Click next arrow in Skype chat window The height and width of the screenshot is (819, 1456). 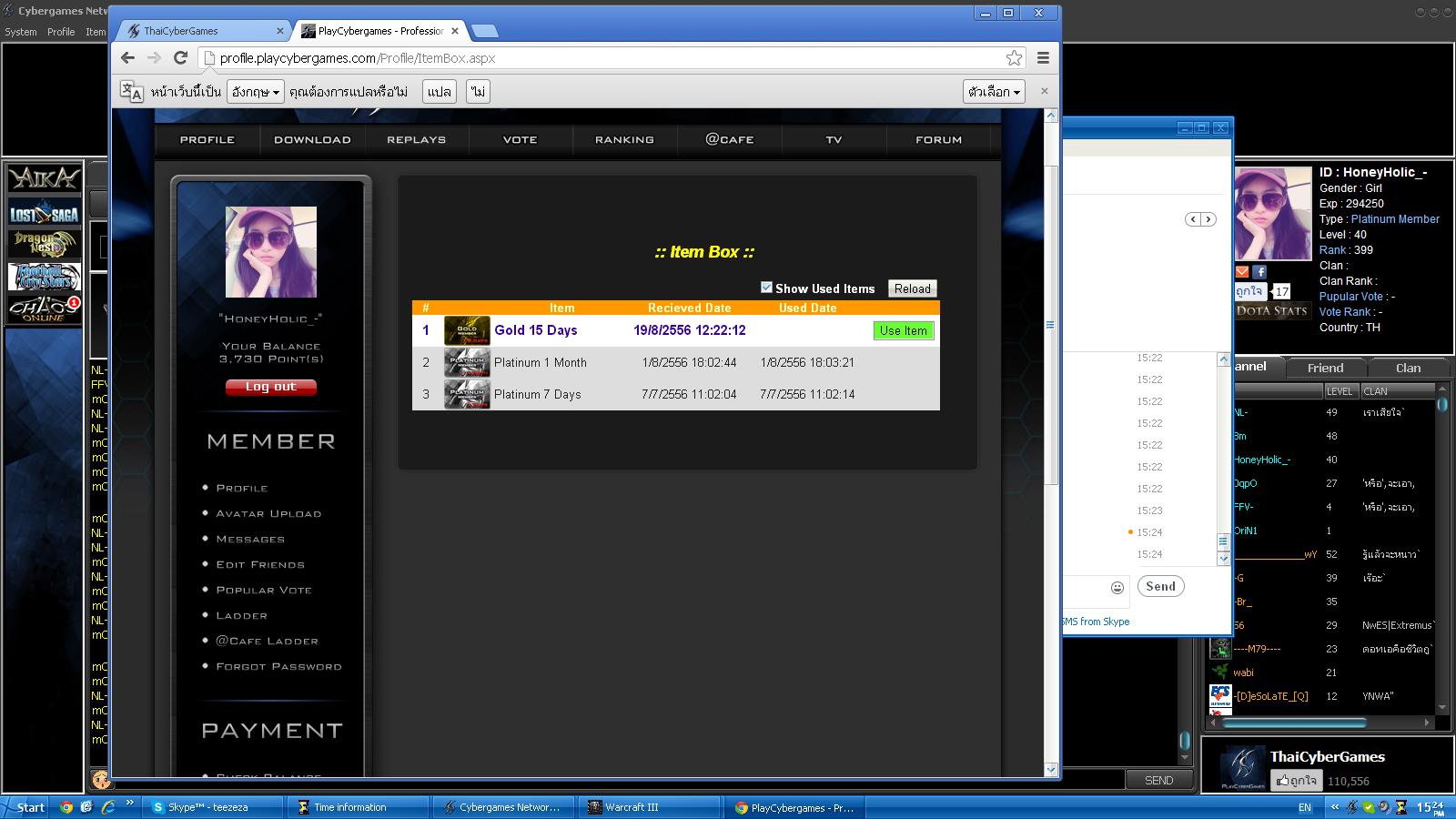point(1208,219)
